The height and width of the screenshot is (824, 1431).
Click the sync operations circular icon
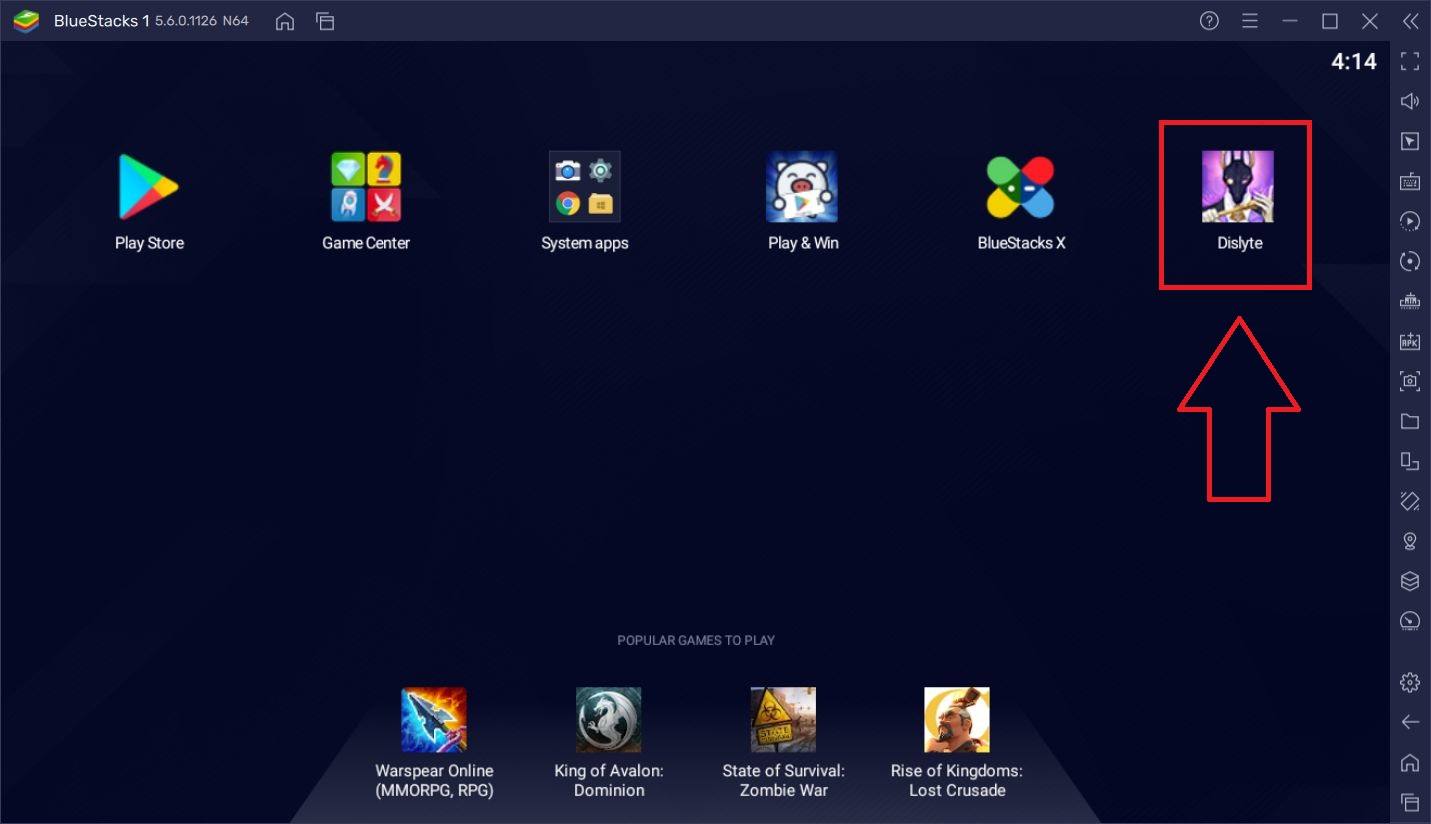1410,261
